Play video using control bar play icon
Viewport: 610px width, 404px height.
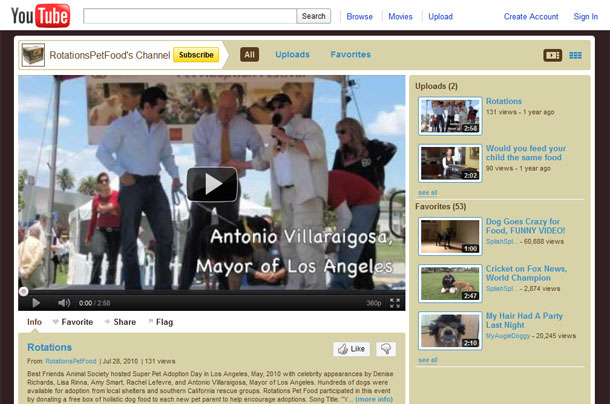[x=36, y=303]
